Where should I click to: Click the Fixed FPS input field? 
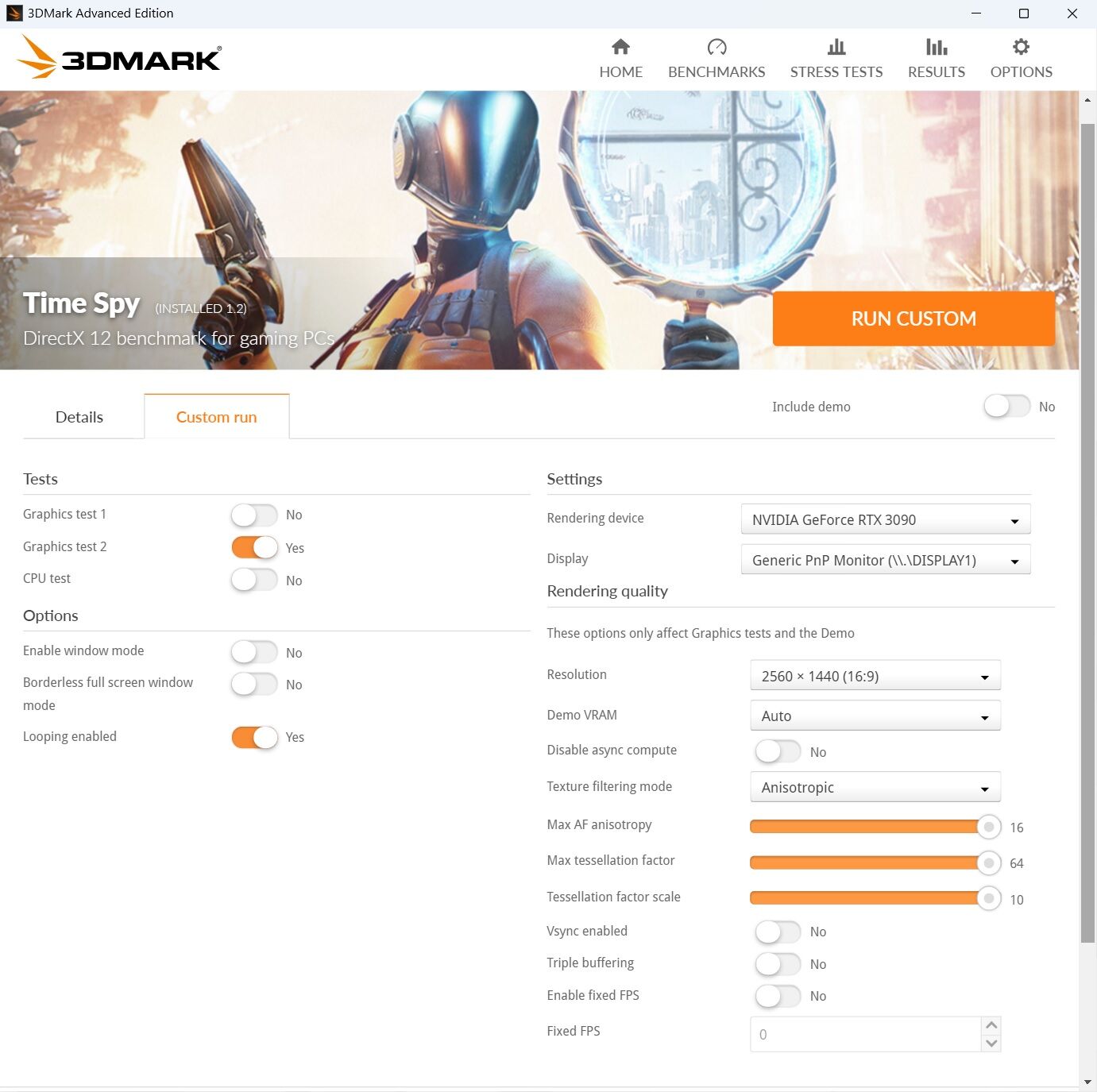click(x=866, y=1034)
